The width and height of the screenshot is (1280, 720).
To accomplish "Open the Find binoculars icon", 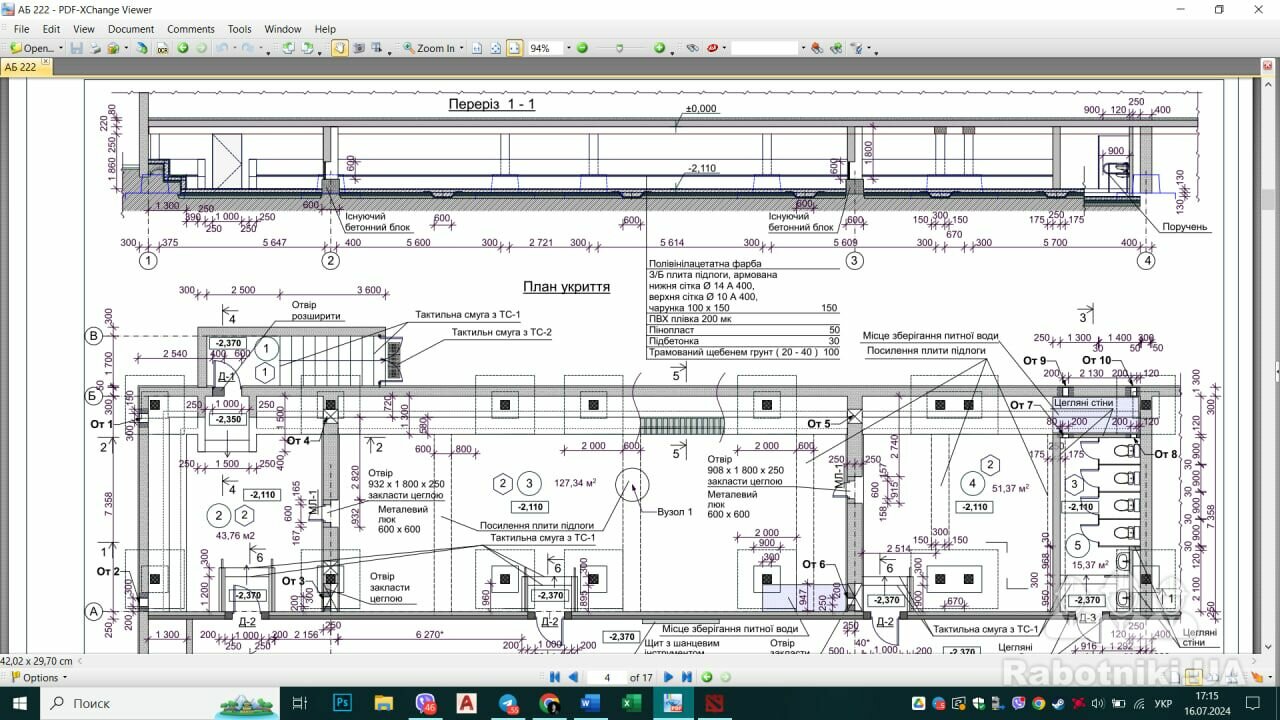I will point(692,48).
